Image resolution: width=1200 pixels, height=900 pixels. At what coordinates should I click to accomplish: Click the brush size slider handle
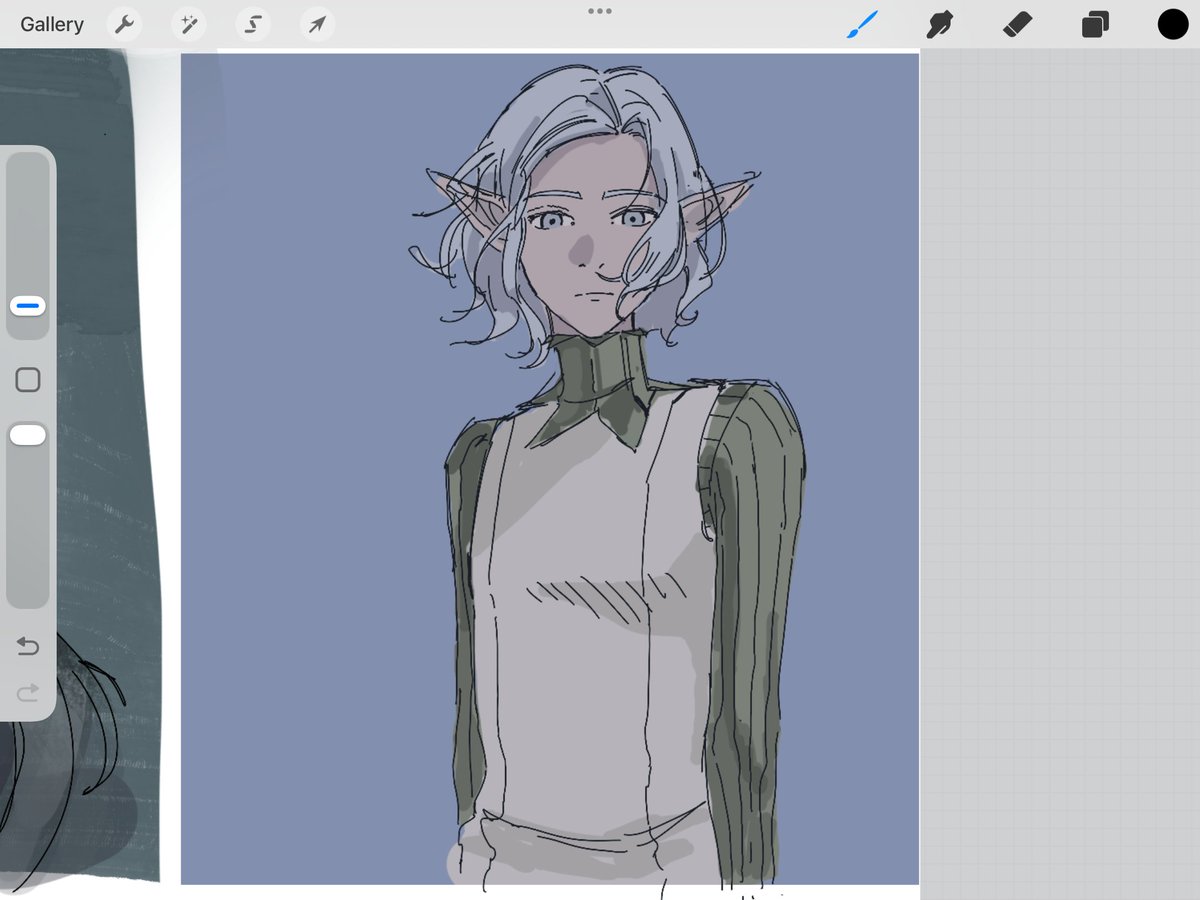(x=28, y=305)
